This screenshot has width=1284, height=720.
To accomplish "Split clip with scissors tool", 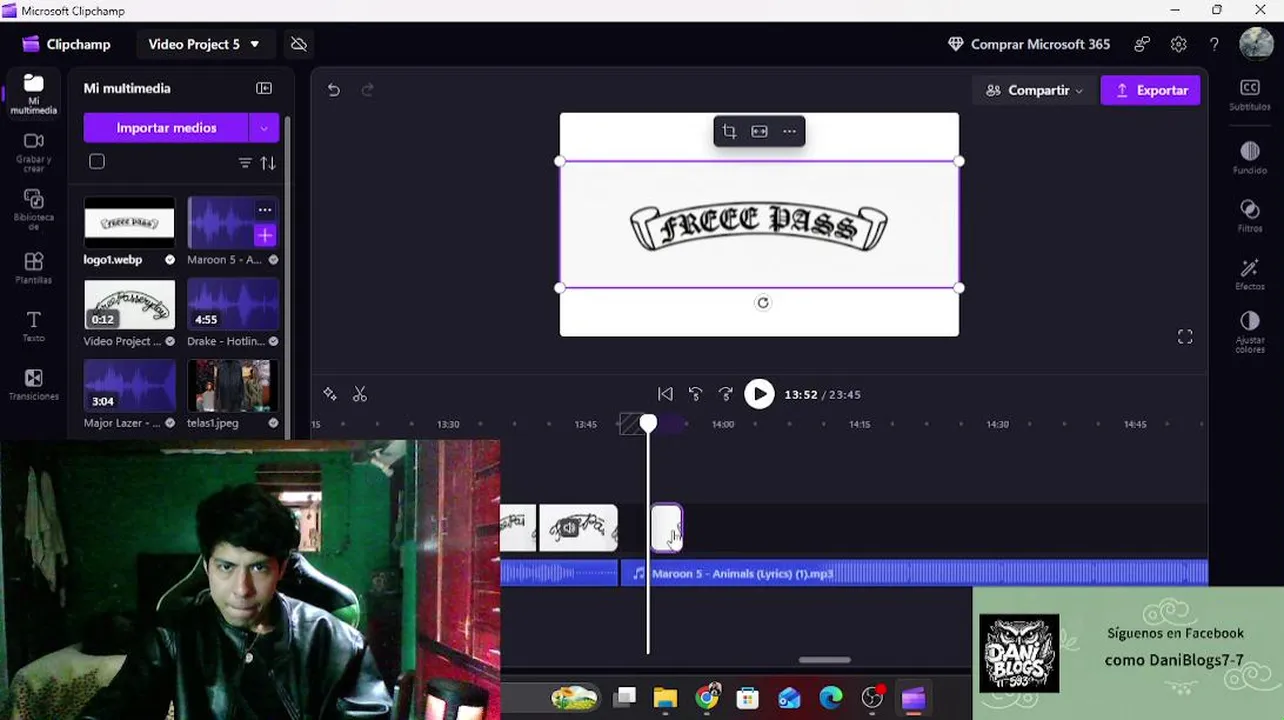I will (x=360, y=394).
